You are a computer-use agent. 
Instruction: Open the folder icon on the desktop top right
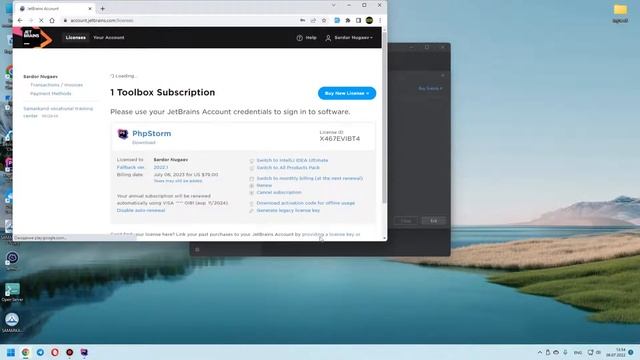click(620, 13)
